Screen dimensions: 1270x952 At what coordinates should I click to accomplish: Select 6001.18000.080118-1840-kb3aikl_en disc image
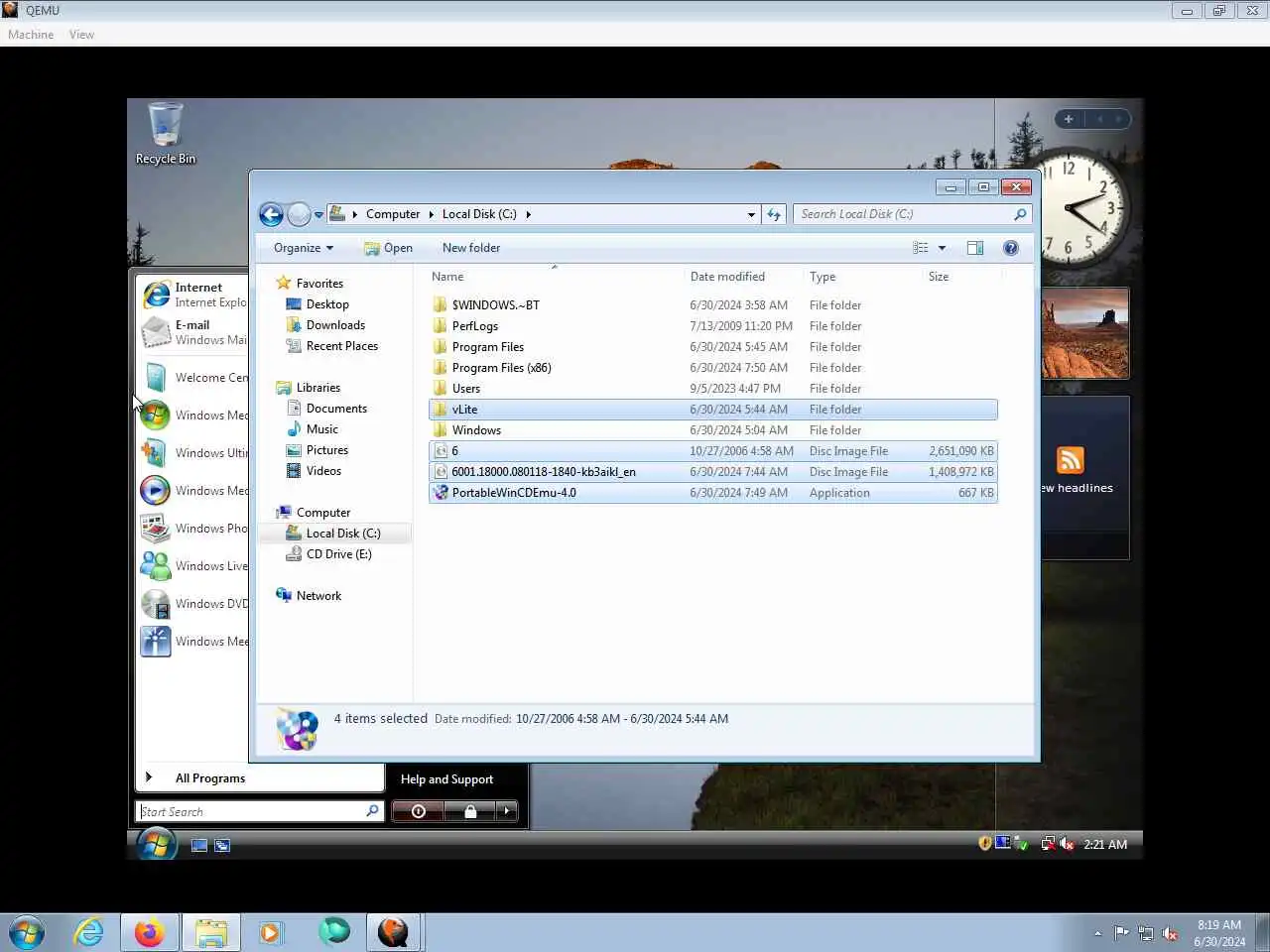tap(712, 472)
